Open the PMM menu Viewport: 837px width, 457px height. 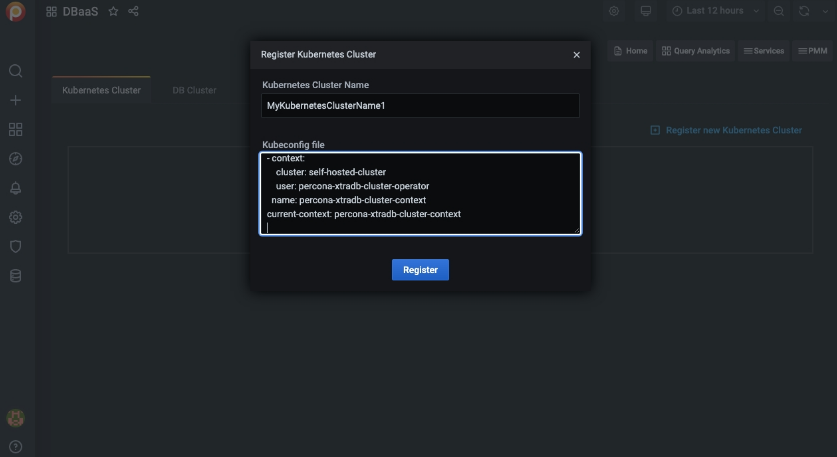tap(812, 51)
